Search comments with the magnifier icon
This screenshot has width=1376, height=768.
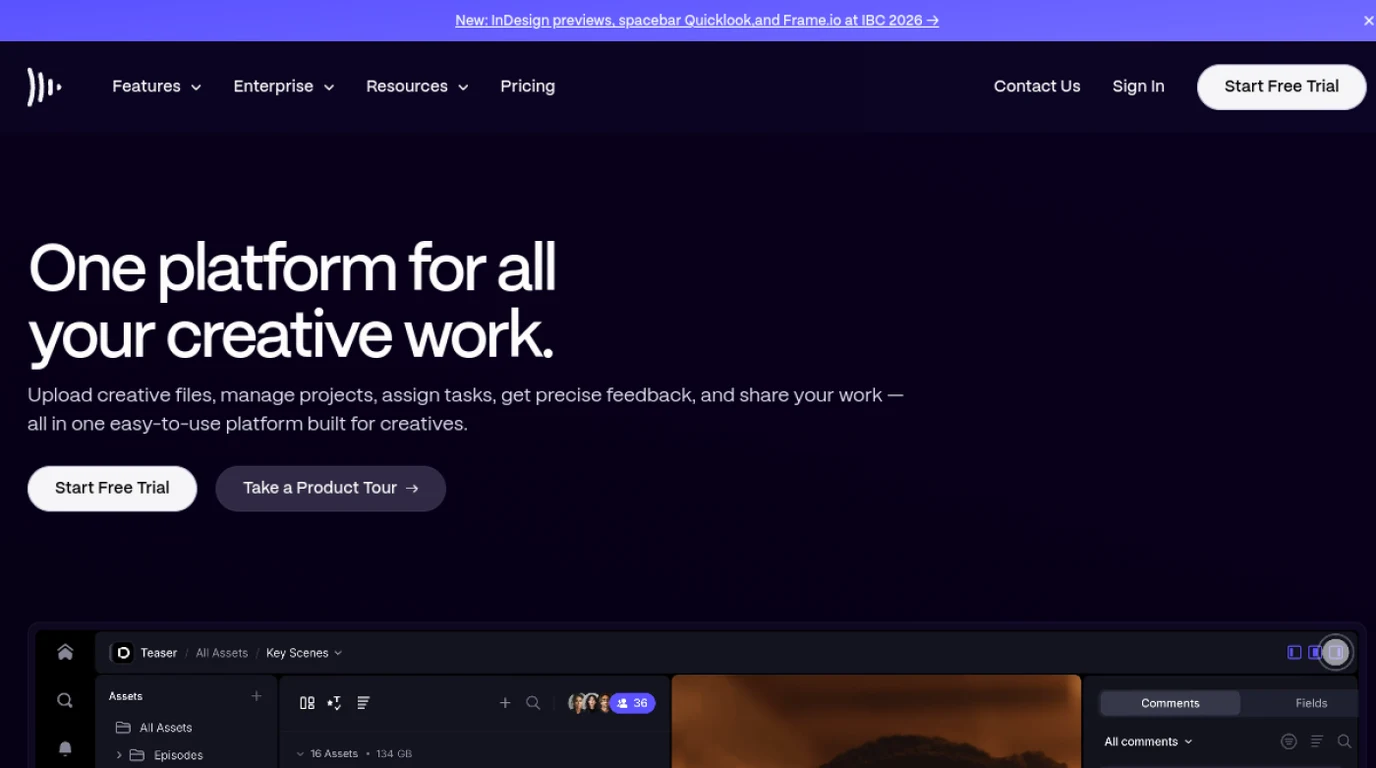tap(1344, 741)
